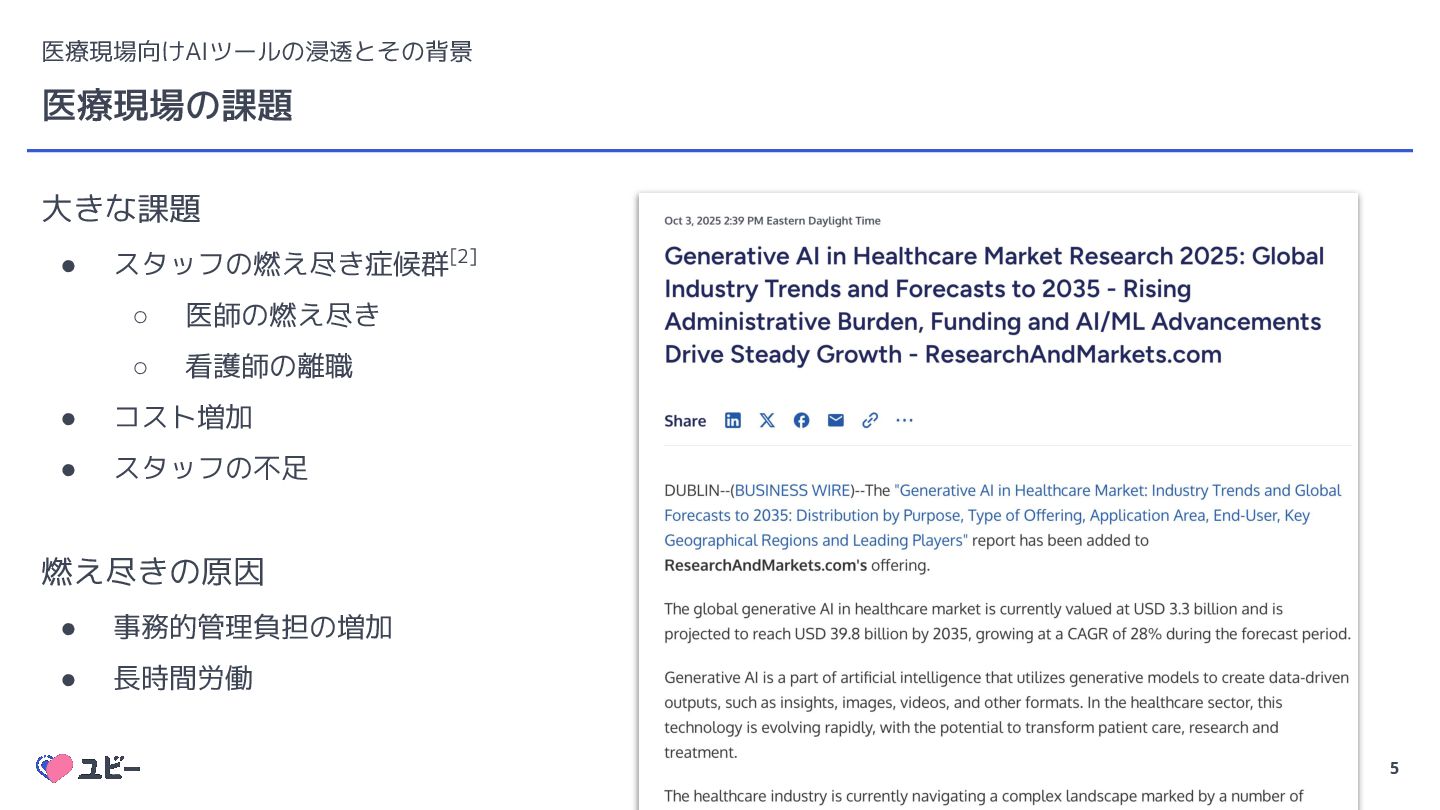Screen dimensions: 1440x810
Task: Click the bullet スタッフの燃え尽き症候群
Action: [281, 264]
